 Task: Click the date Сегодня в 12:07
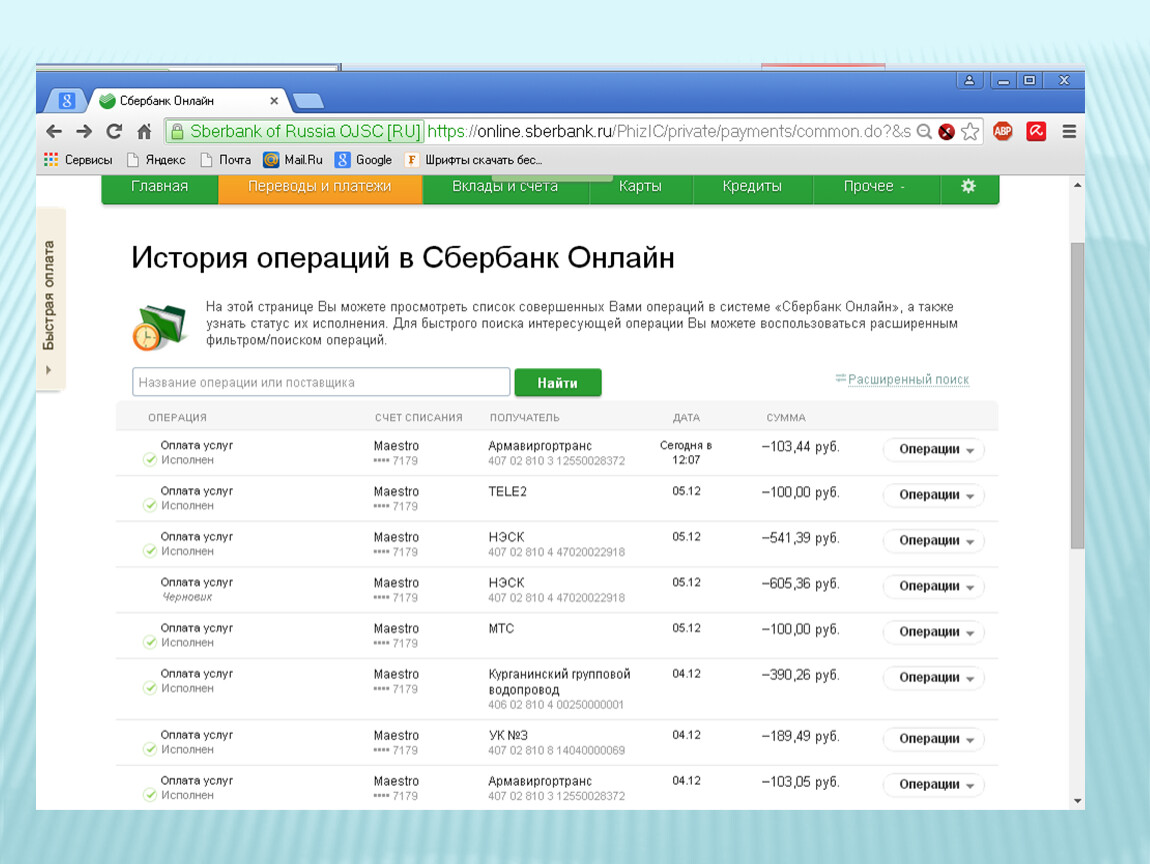pos(686,453)
